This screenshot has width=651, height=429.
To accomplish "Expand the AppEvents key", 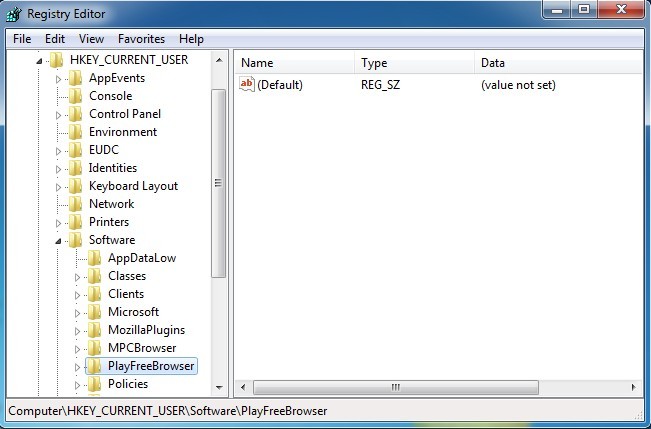I will [x=59, y=79].
